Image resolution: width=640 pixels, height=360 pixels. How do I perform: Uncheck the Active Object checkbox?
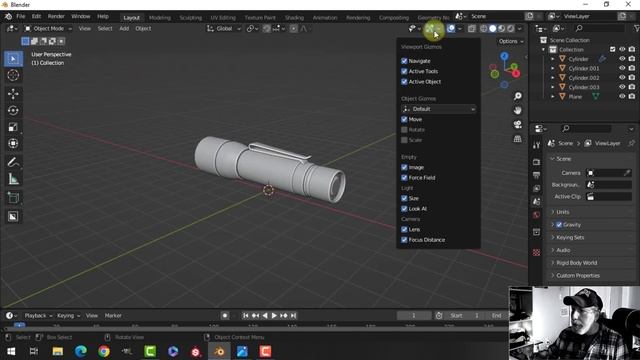point(404,82)
